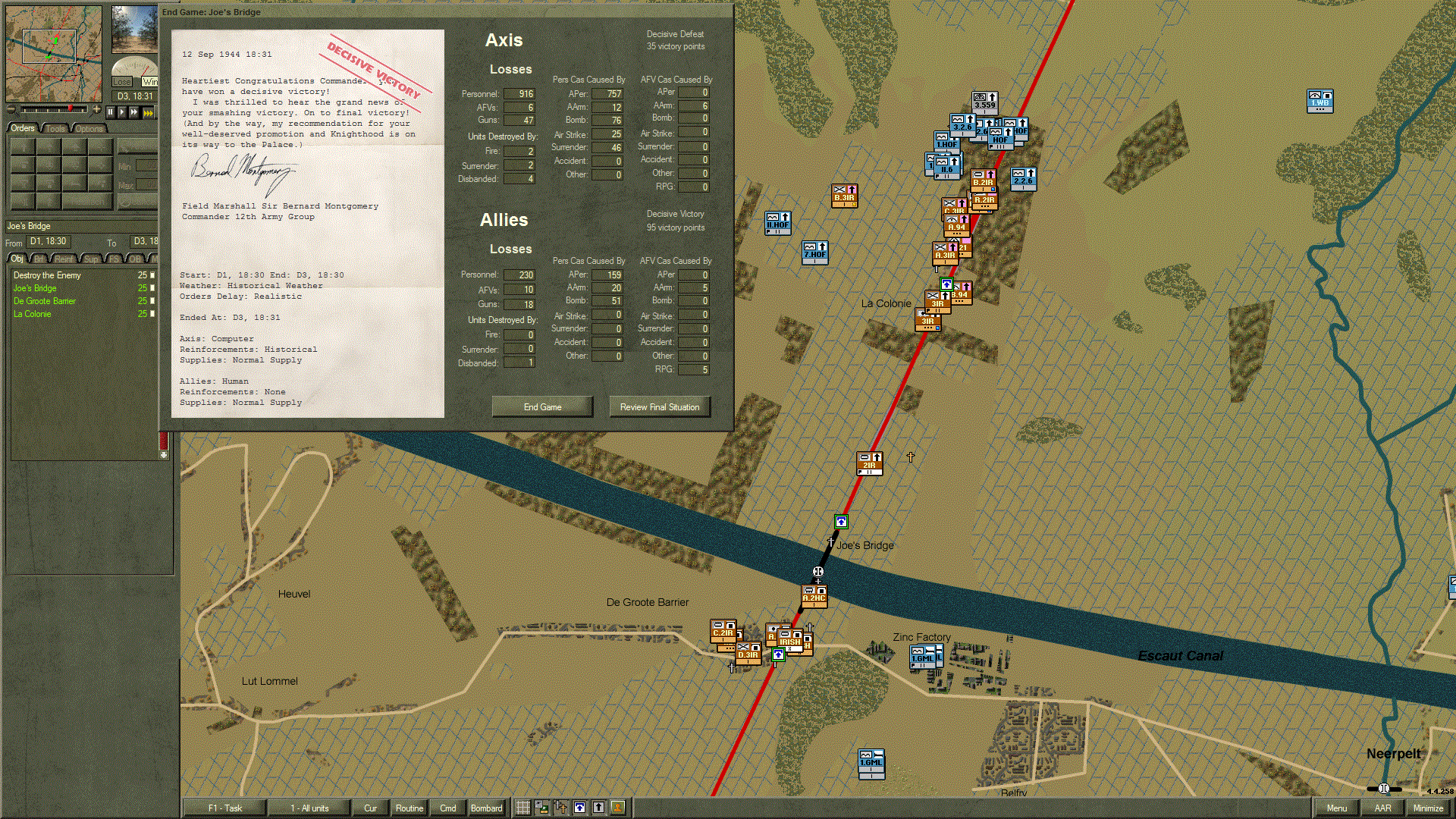Screen dimensions: 1456x819
Task: Open the Obj objectives tab
Action: pyautogui.click(x=17, y=259)
